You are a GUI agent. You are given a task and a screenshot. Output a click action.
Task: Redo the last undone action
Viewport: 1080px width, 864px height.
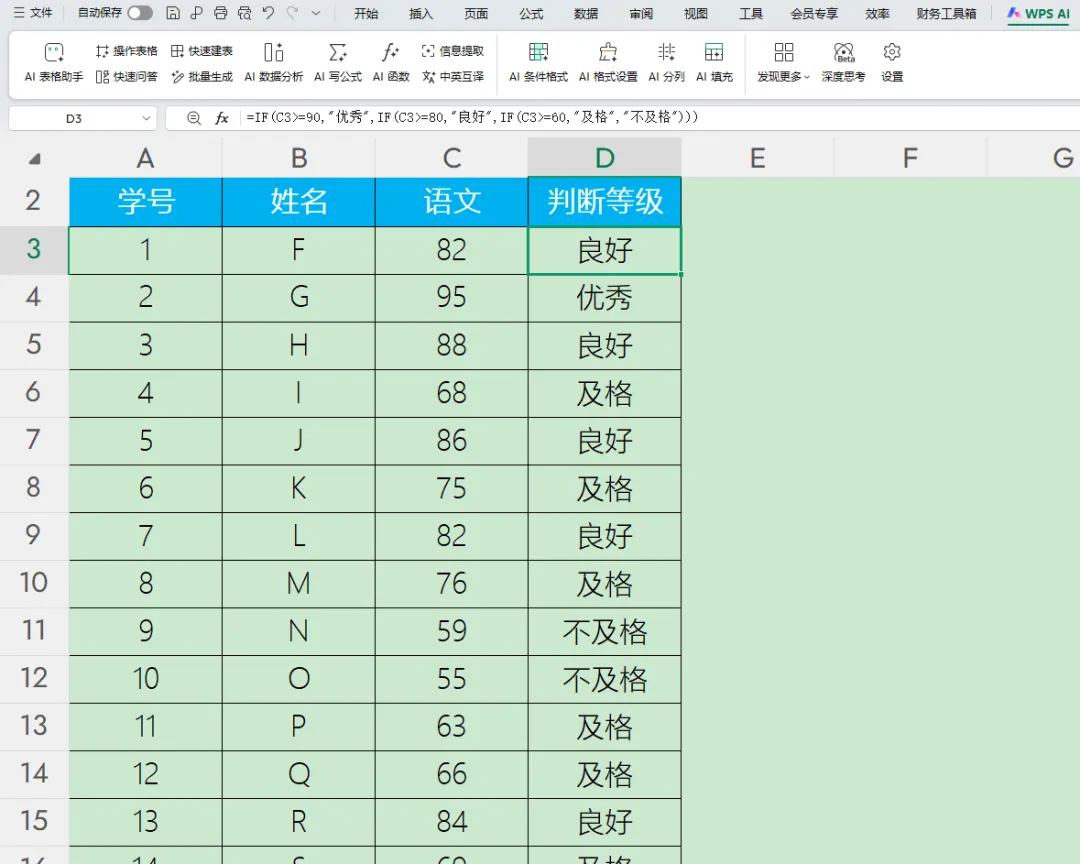click(293, 13)
